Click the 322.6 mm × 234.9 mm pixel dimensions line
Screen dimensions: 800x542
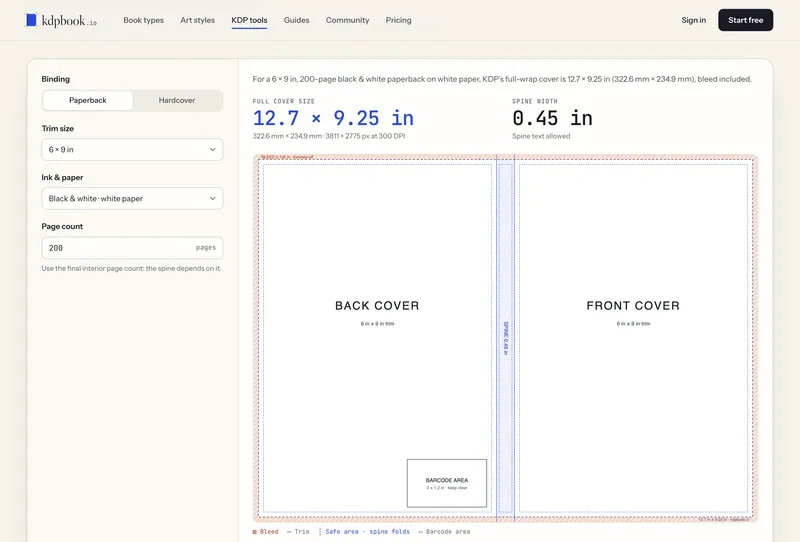tap(329, 136)
